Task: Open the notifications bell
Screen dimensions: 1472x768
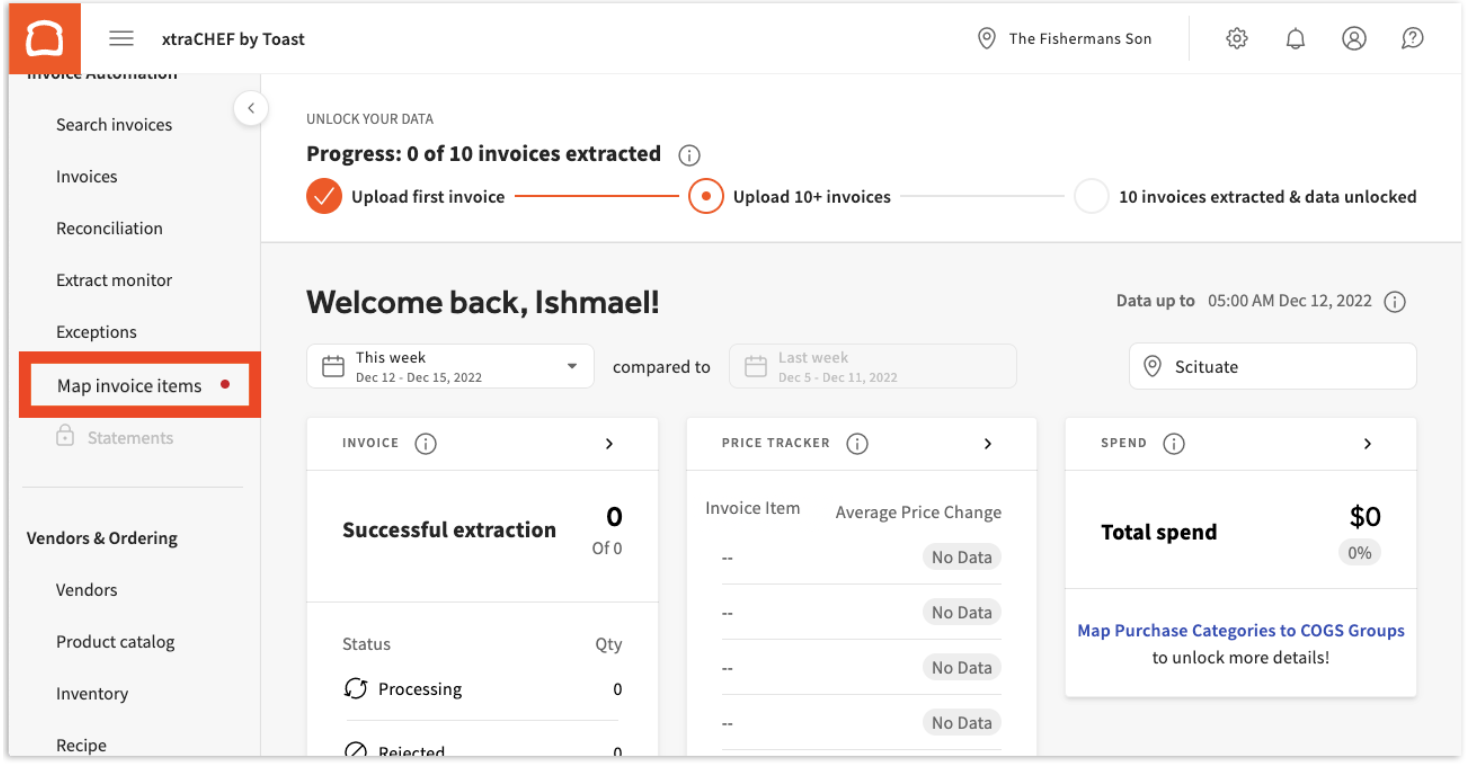Action: tap(1295, 38)
